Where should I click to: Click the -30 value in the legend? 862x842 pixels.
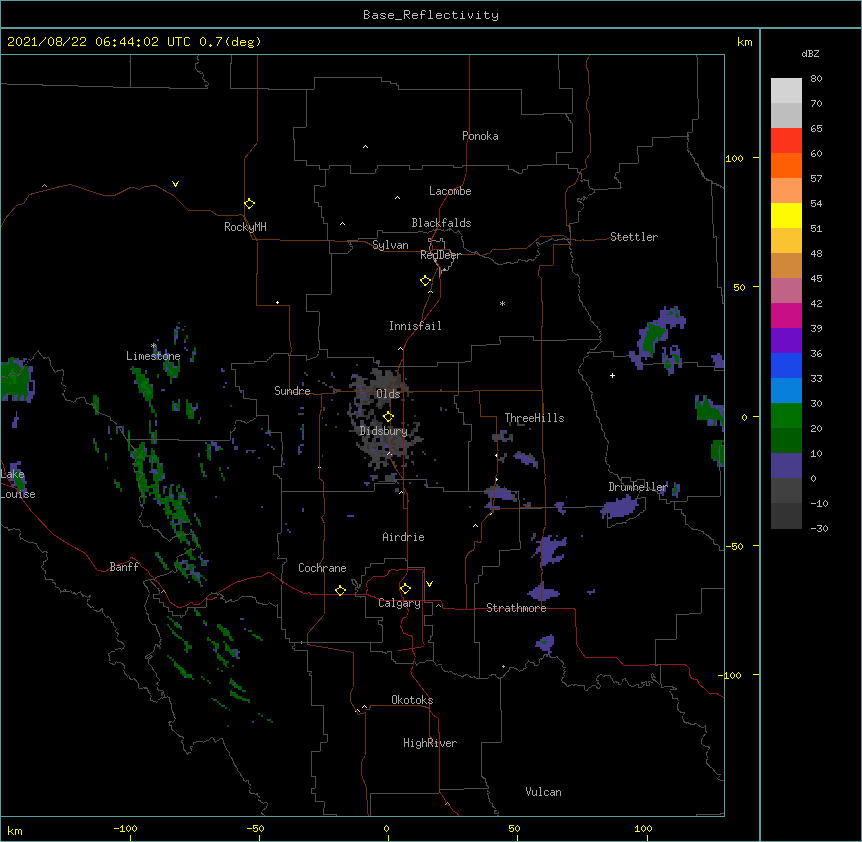(x=819, y=528)
